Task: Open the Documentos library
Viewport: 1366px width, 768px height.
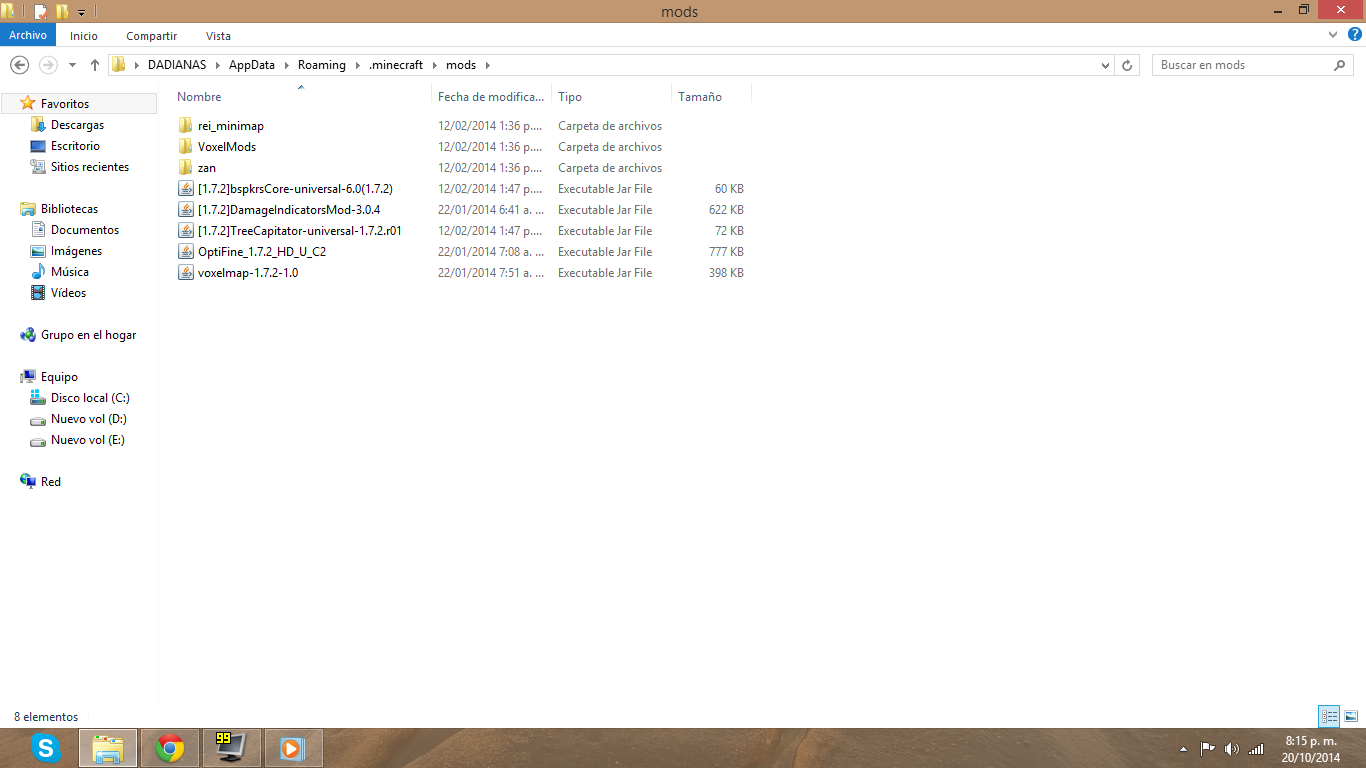Action: [x=85, y=230]
